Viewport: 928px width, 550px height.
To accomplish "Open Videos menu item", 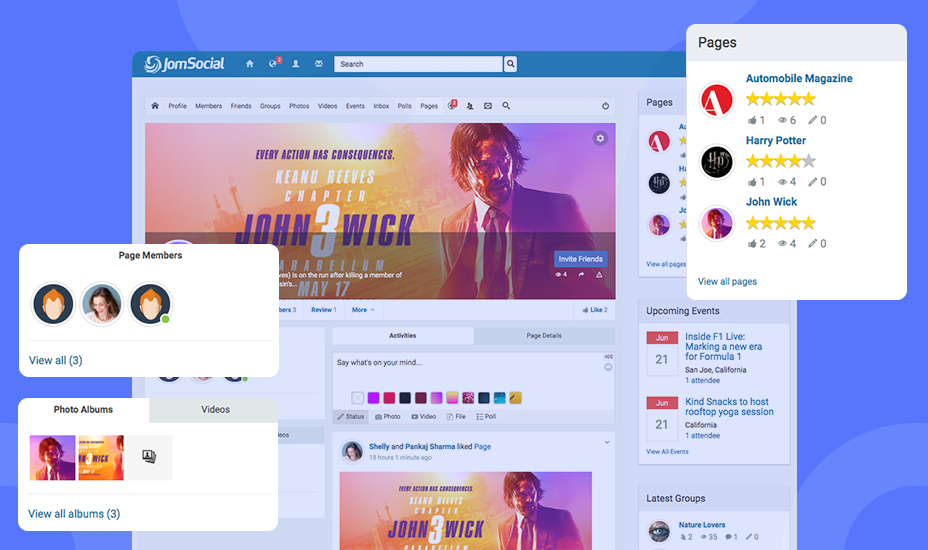I will pyautogui.click(x=327, y=106).
